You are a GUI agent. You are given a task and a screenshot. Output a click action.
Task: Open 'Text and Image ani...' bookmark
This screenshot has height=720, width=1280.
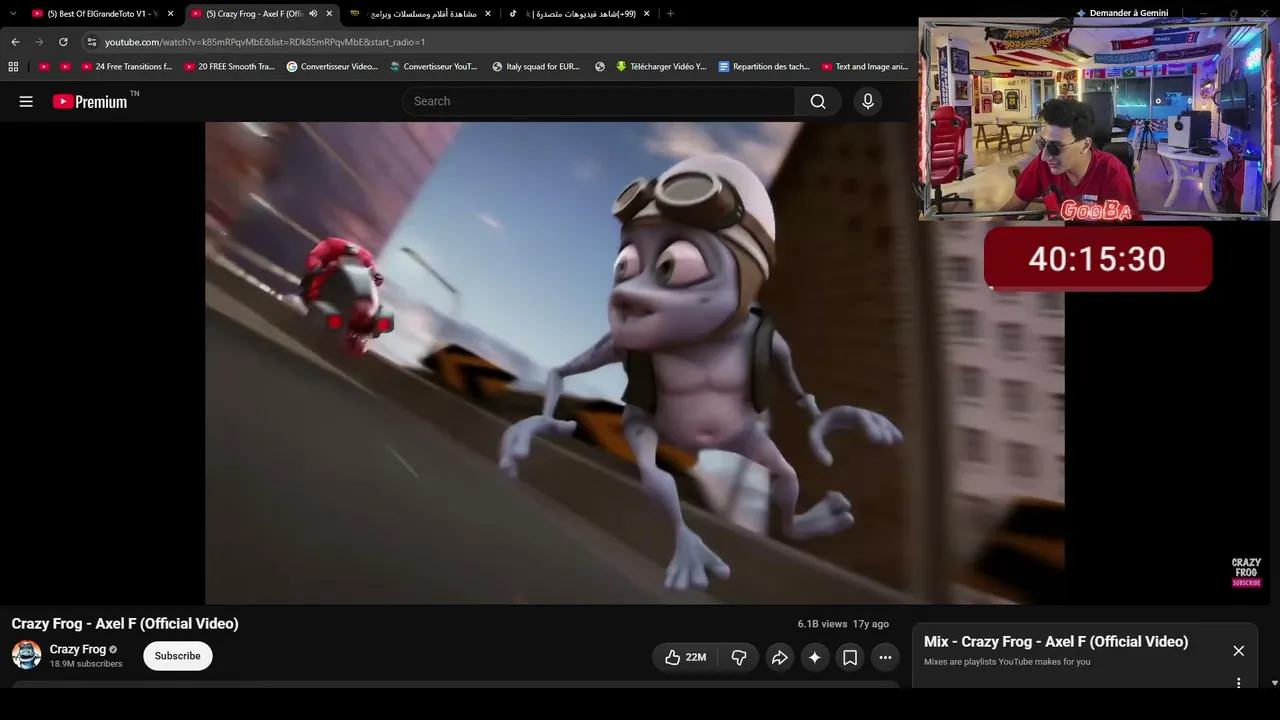pyautogui.click(x=865, y=67)
